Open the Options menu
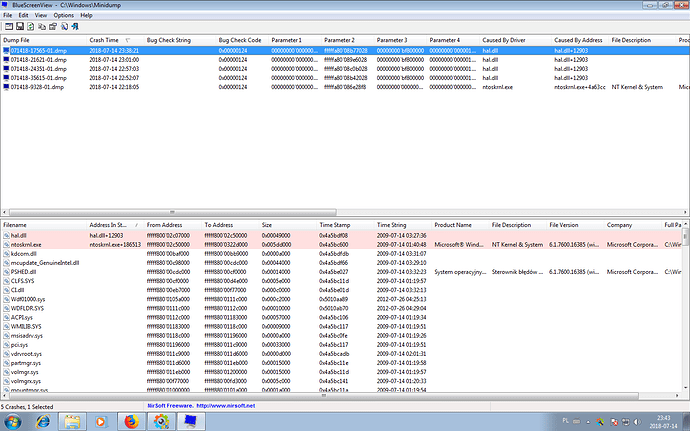Image resolution: width=690 pixels, height=431 pixels. (x=63, y=16)
